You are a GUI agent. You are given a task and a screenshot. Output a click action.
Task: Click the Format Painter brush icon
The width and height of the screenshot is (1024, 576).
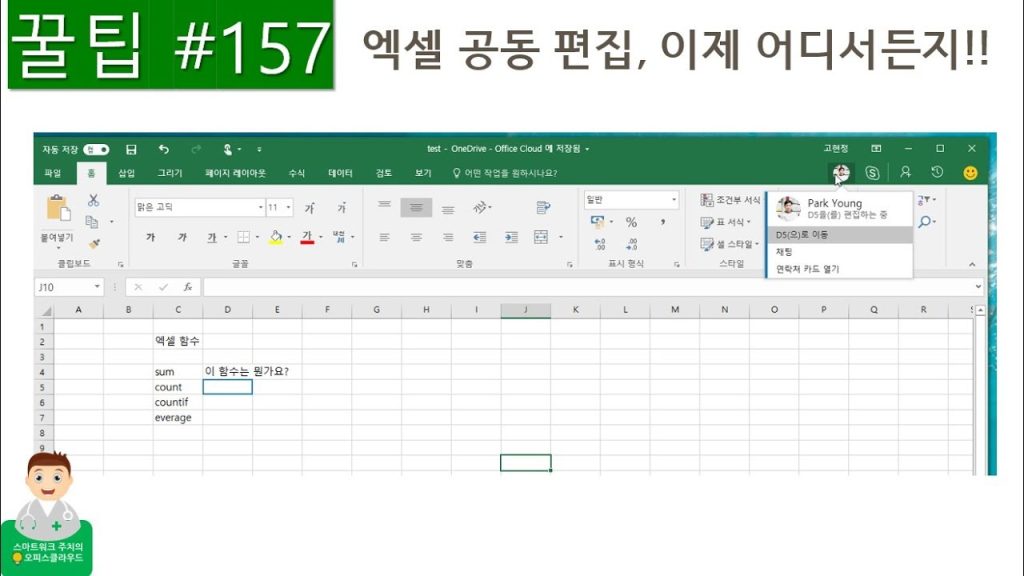pyautogui.click(x=93, y=242)
